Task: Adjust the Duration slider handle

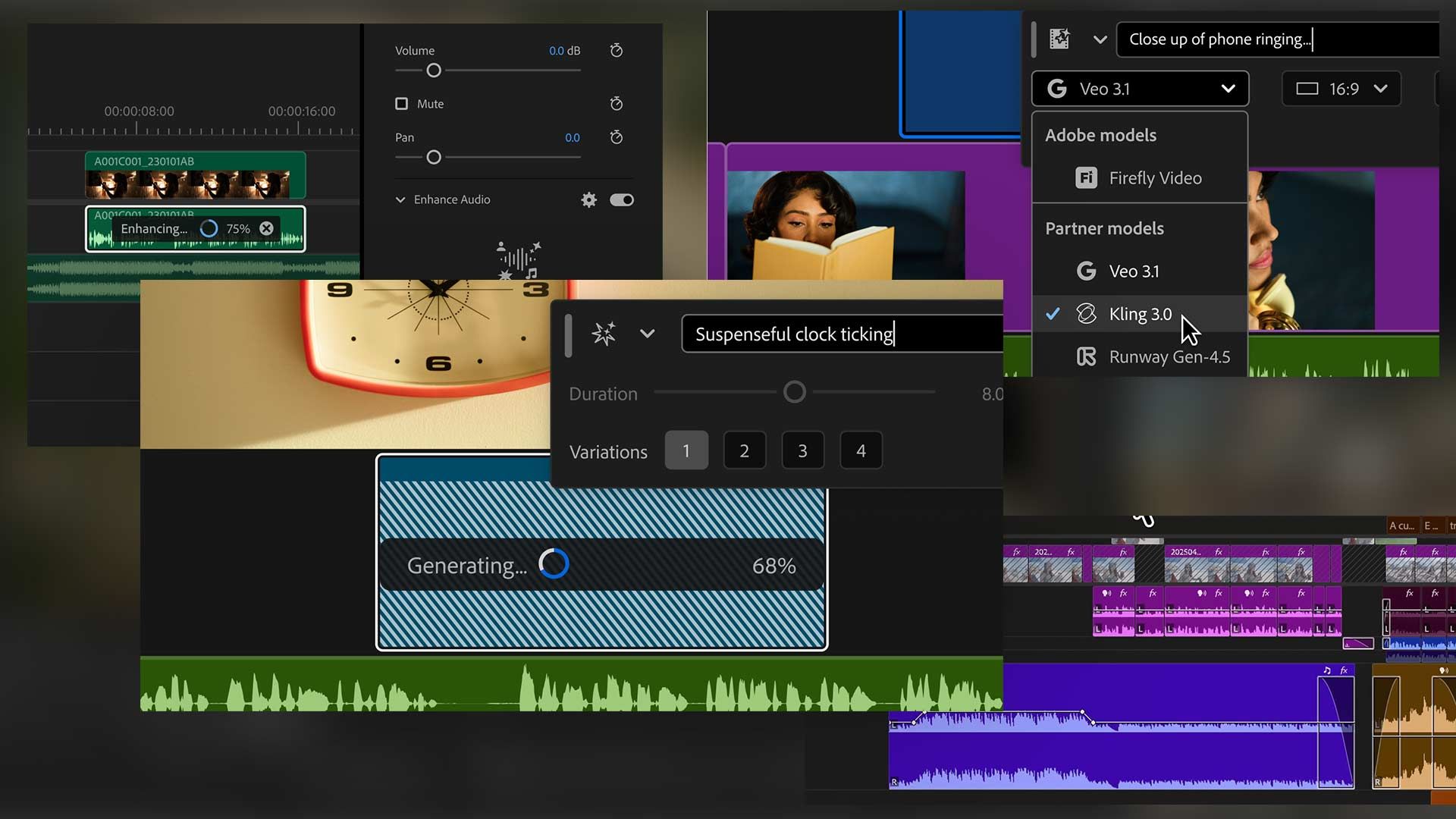Action: 794,392
